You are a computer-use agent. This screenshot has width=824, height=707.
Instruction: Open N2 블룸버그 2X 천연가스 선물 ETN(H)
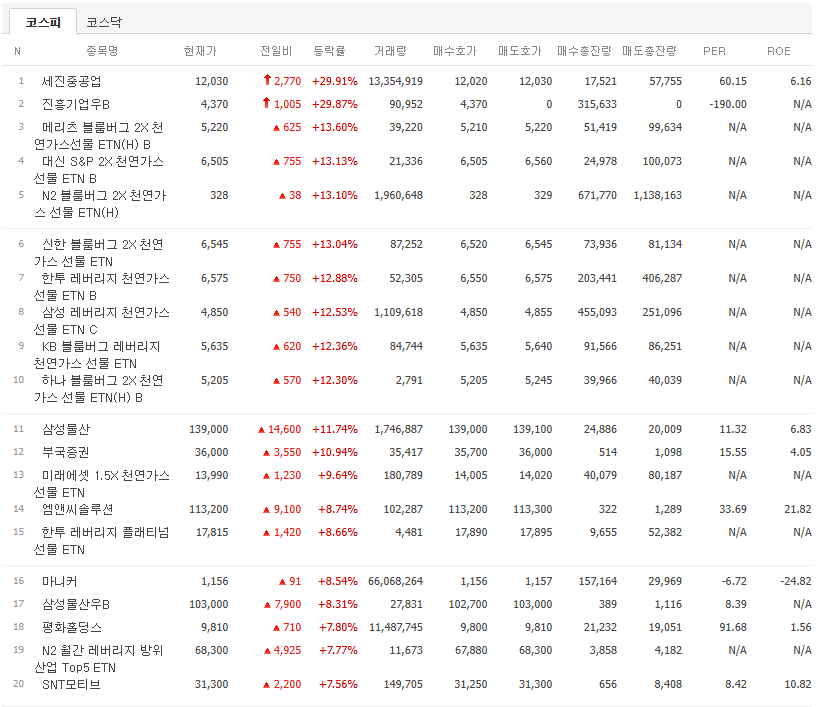pos(100,204)
